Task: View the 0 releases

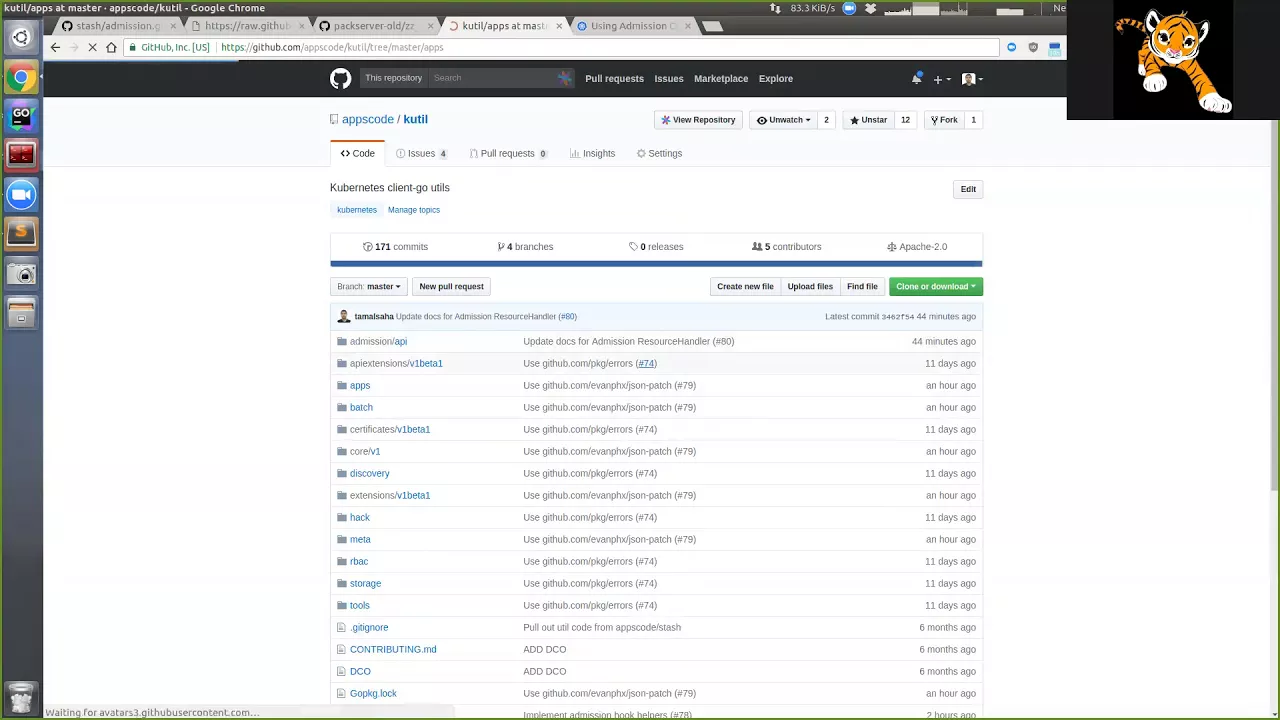Action: (x=656, y=247)
